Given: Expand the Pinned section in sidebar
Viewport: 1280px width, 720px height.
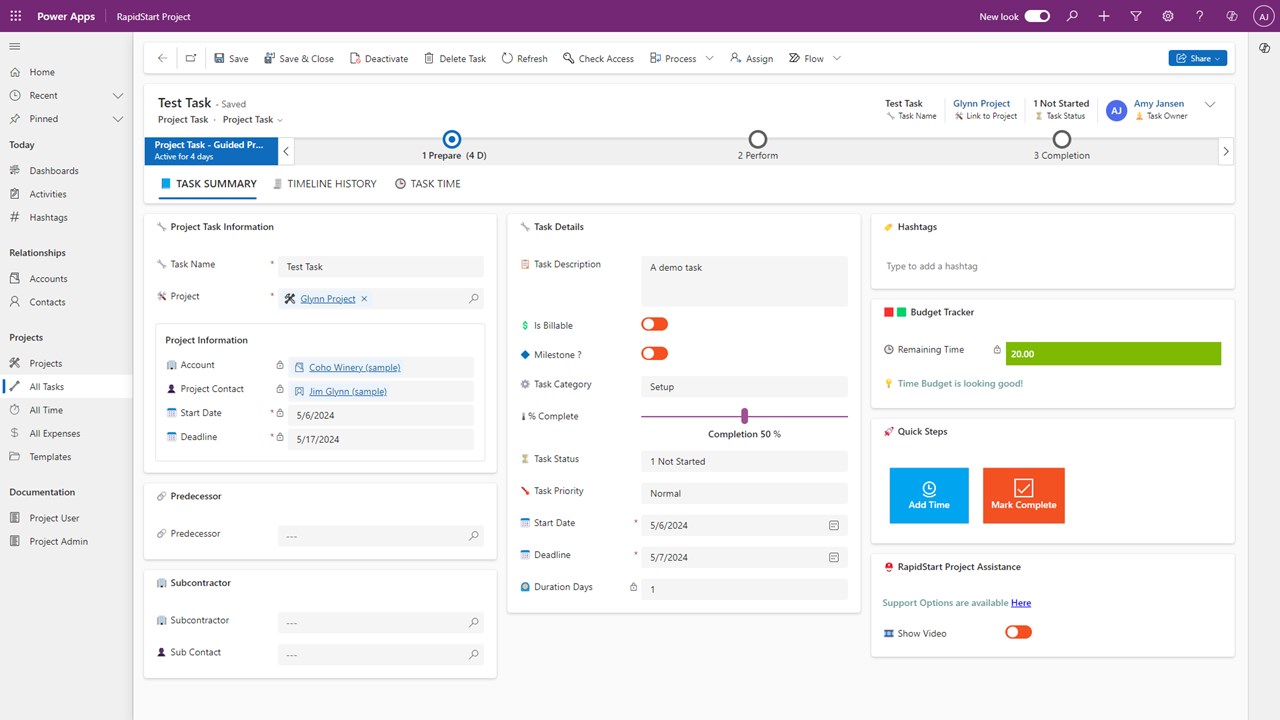Looking at the screenshot, I should (118, 118).
